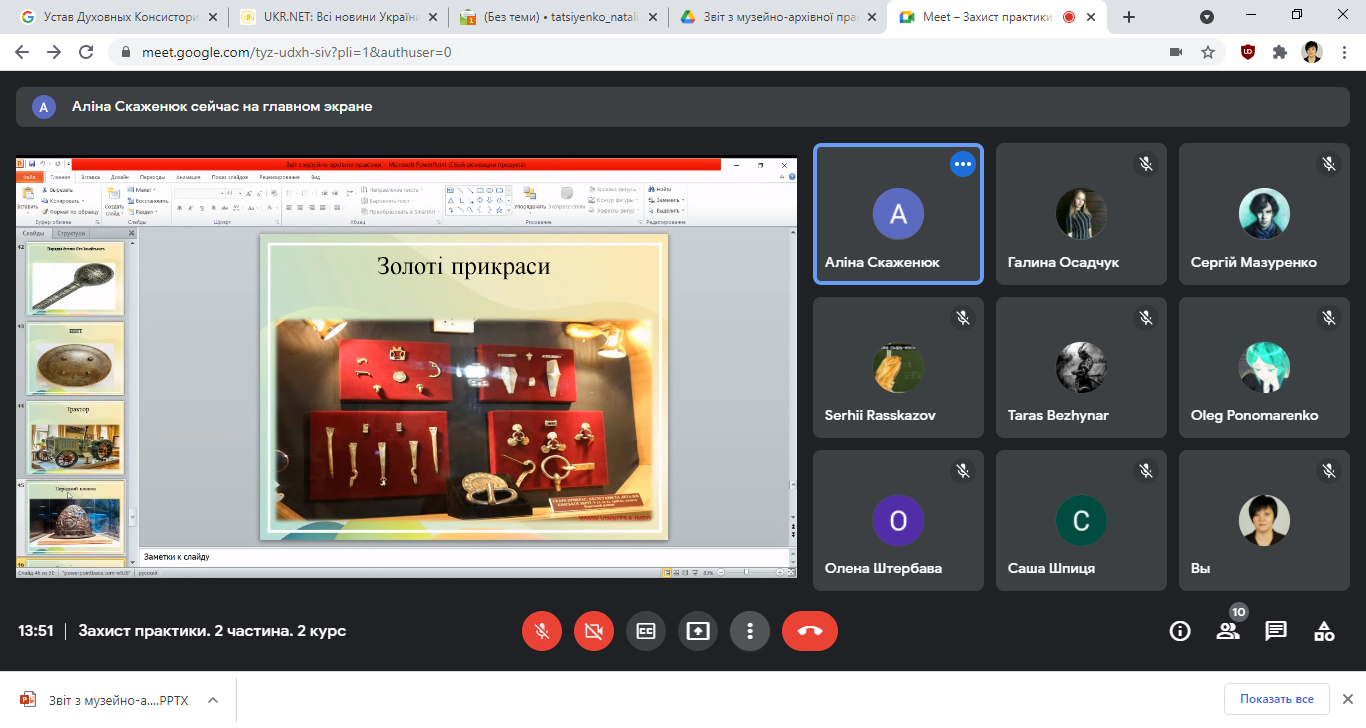1366x728 pixels.
Task: Click the red Leave call button
Action: 810,631
